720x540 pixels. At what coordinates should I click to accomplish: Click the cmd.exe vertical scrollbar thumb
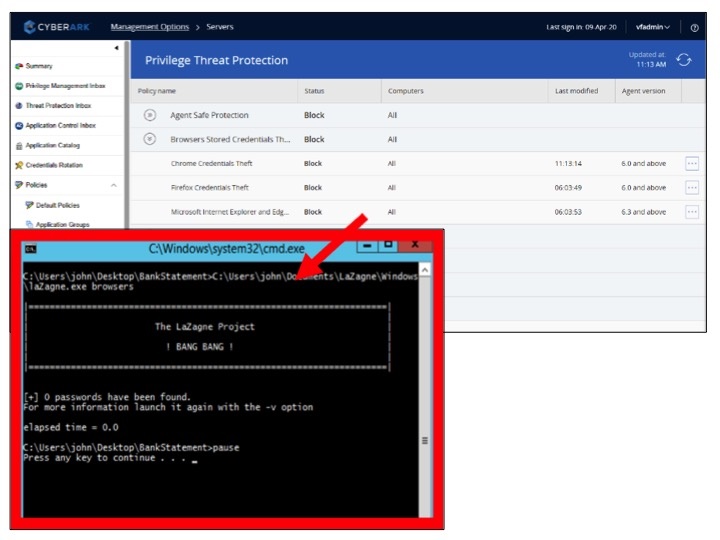tap(425, 440)
